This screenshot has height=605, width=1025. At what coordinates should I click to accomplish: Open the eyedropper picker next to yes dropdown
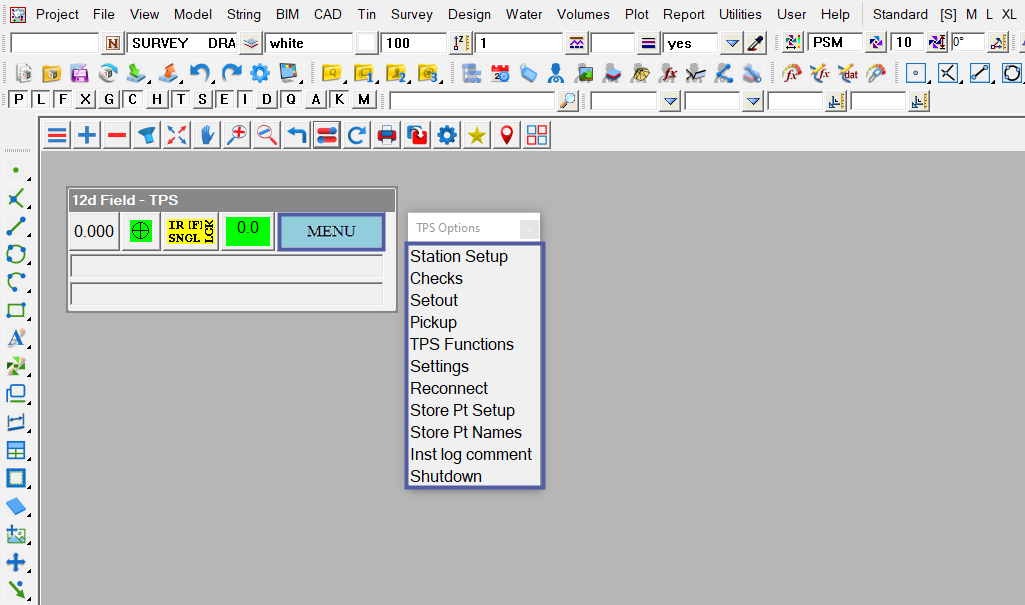[x=756, y=43]
